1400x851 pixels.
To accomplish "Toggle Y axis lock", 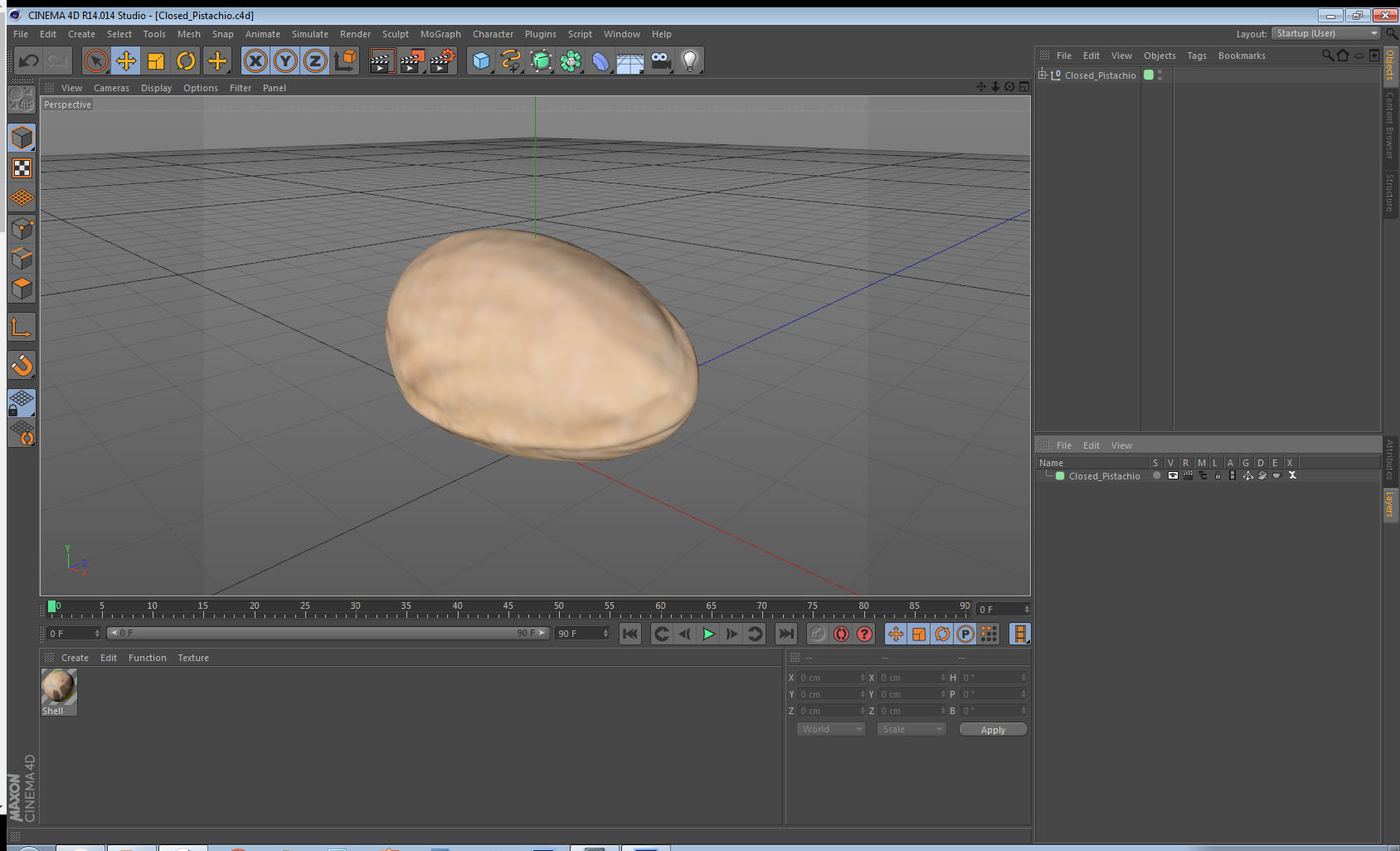I will coord(285,61).
